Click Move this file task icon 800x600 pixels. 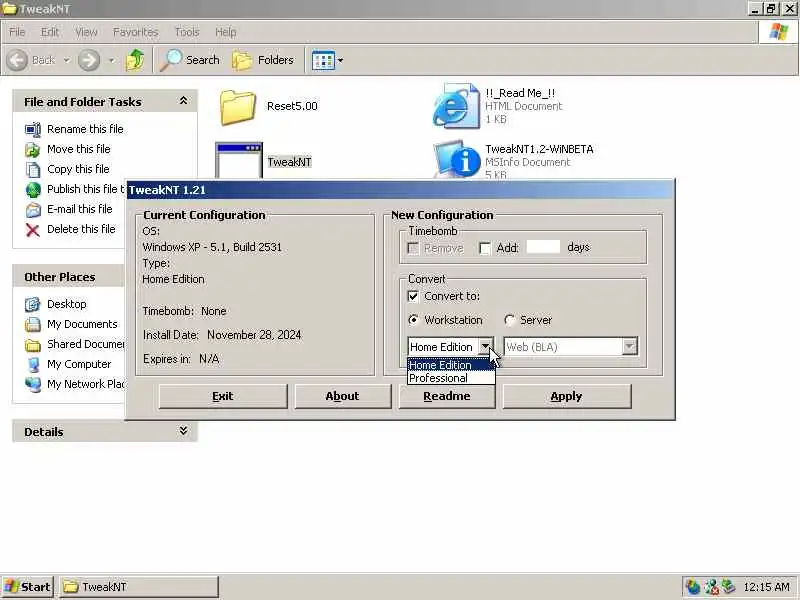point(33,149)
